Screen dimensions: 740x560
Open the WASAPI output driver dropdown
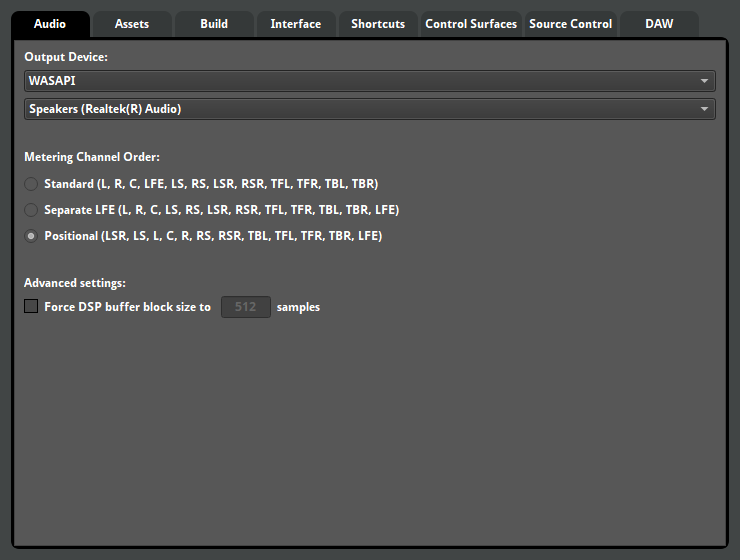(x=360, y=81)
